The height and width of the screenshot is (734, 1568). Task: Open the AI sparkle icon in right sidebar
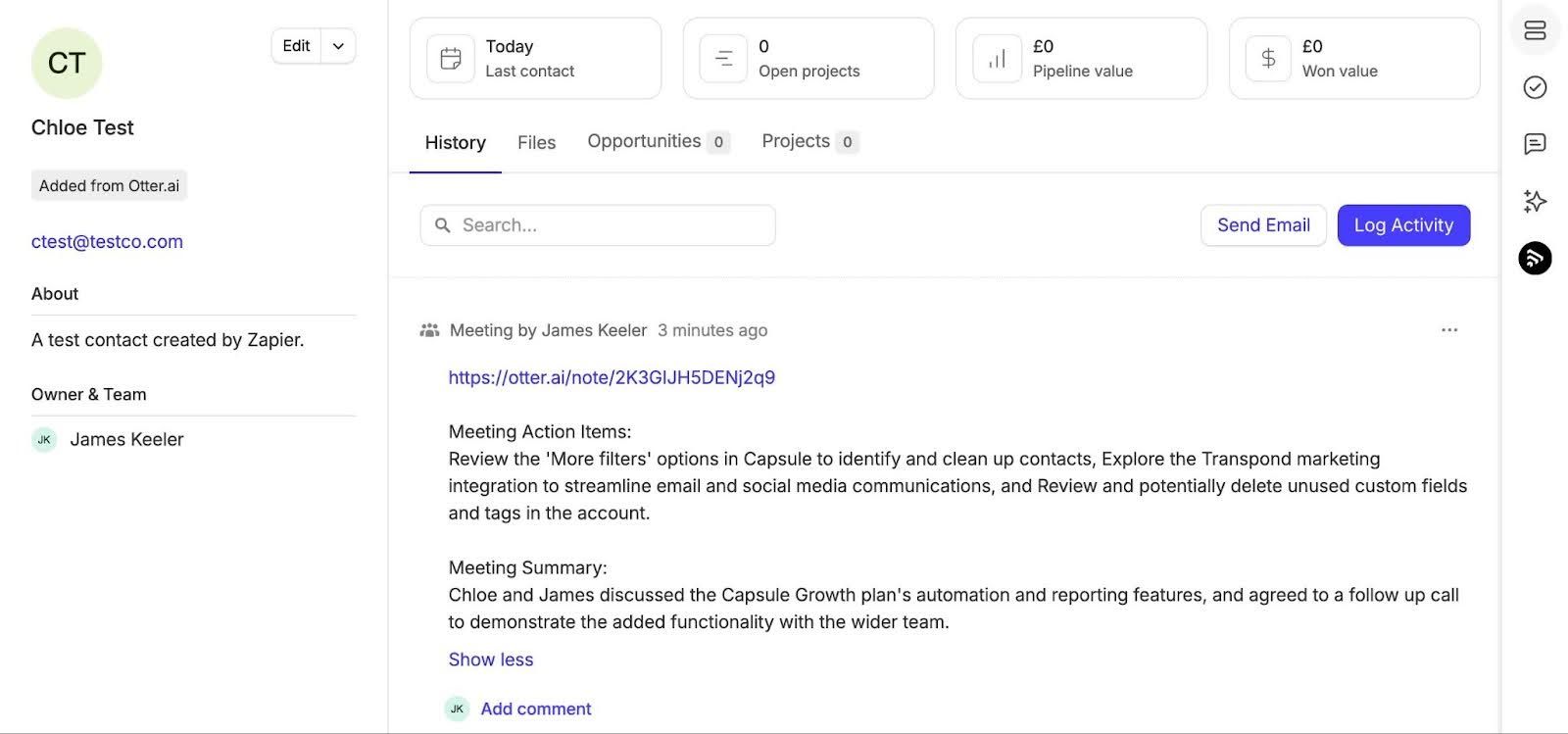1535,201
